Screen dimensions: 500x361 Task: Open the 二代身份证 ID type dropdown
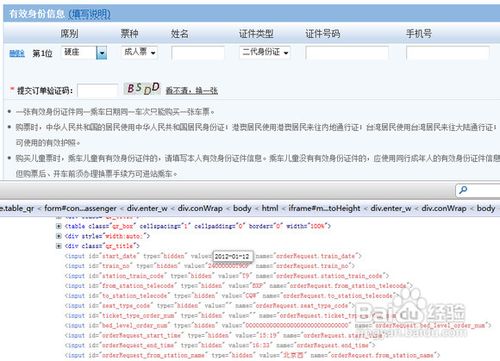click(x=265, y=52)
